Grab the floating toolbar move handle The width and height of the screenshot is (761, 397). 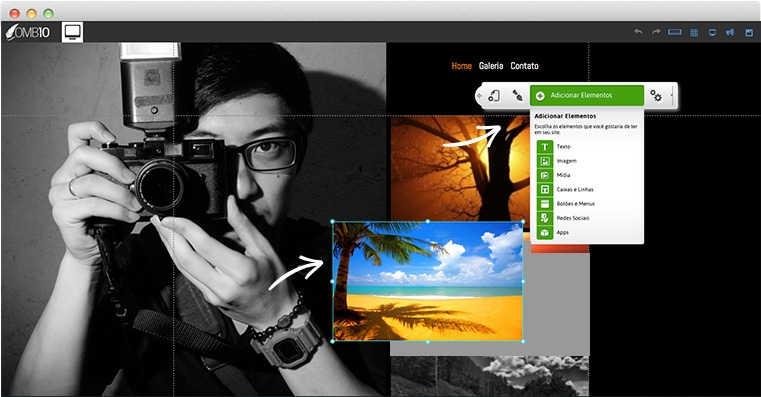(x=479, y=96)
